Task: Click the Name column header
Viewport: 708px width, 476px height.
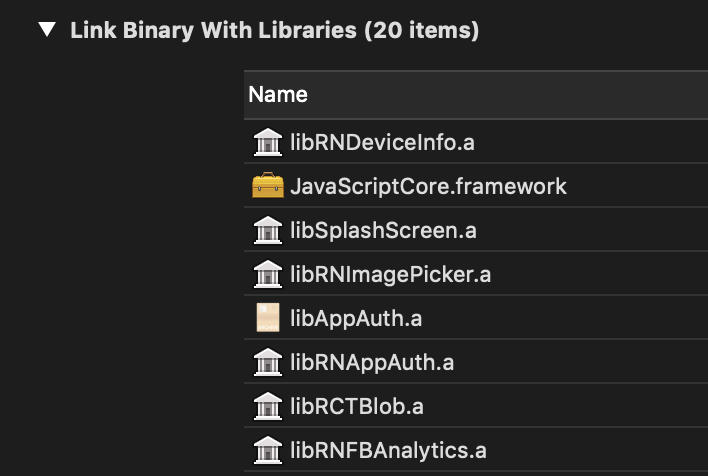Action: (476, 95)
